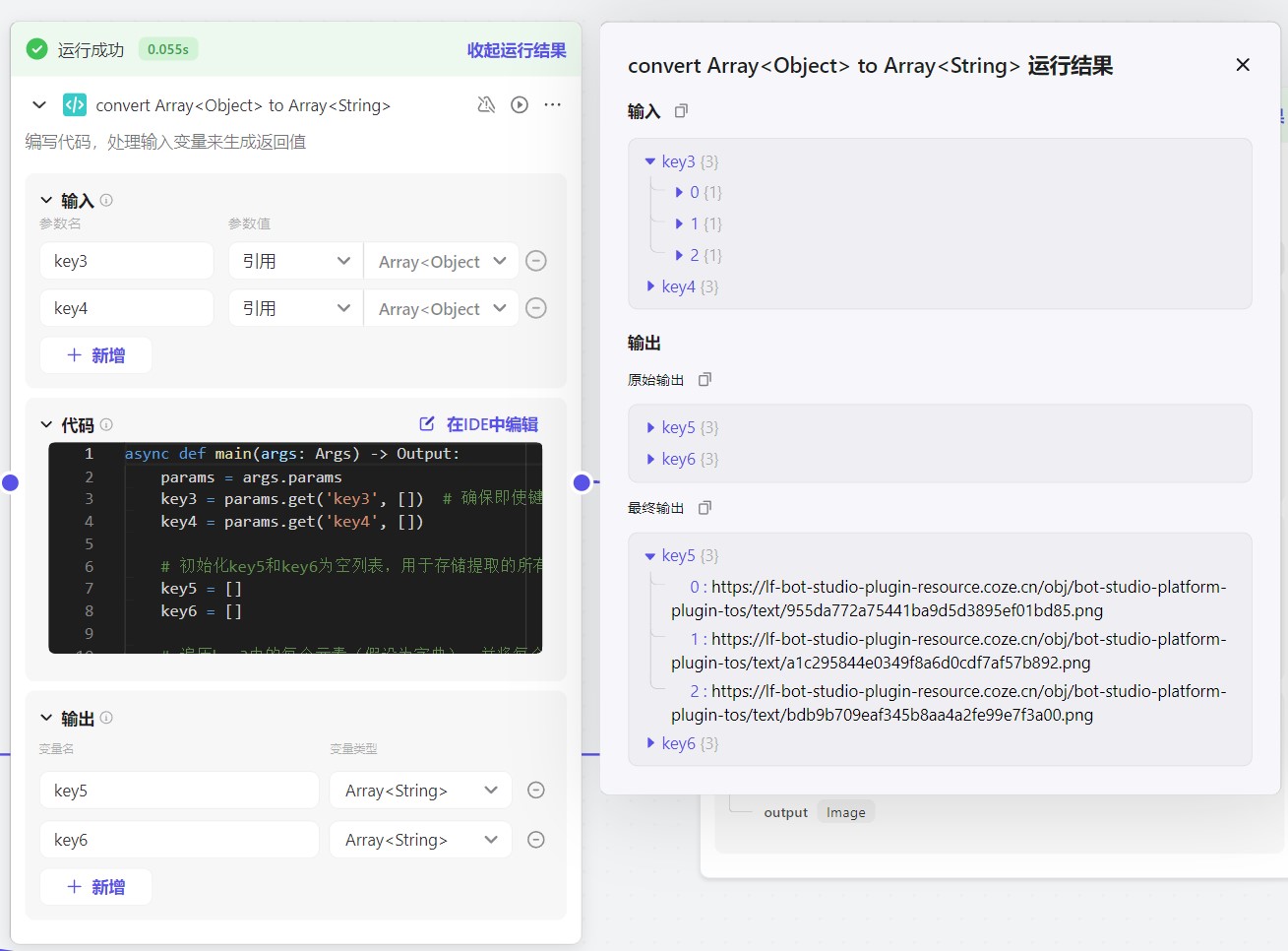Click the key5 variable name field
The width and height of the screenshot is (1288, 951).
(x=179, y=790)
